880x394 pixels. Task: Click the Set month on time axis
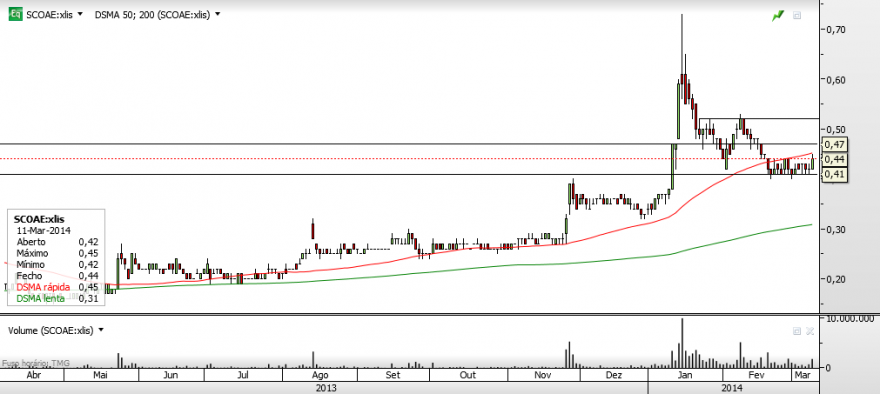(393, 375)
